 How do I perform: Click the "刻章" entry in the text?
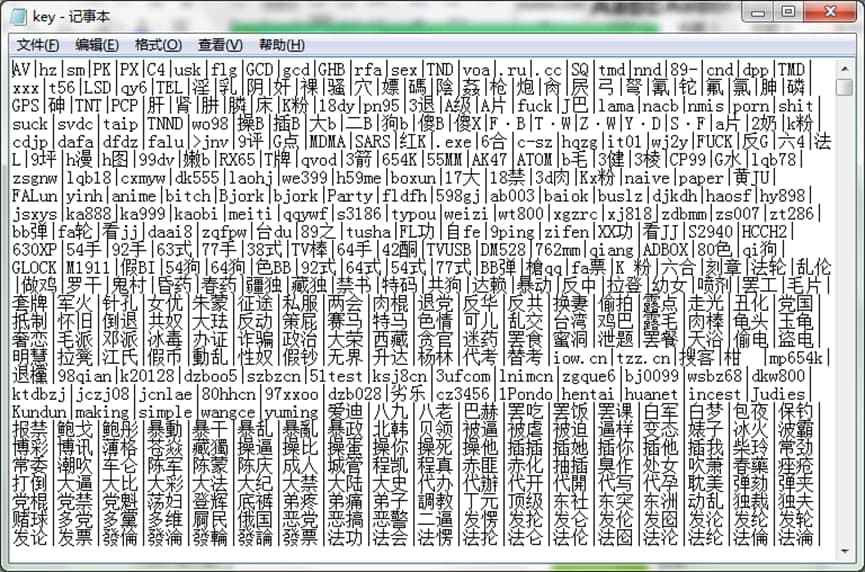click(723, 268)
